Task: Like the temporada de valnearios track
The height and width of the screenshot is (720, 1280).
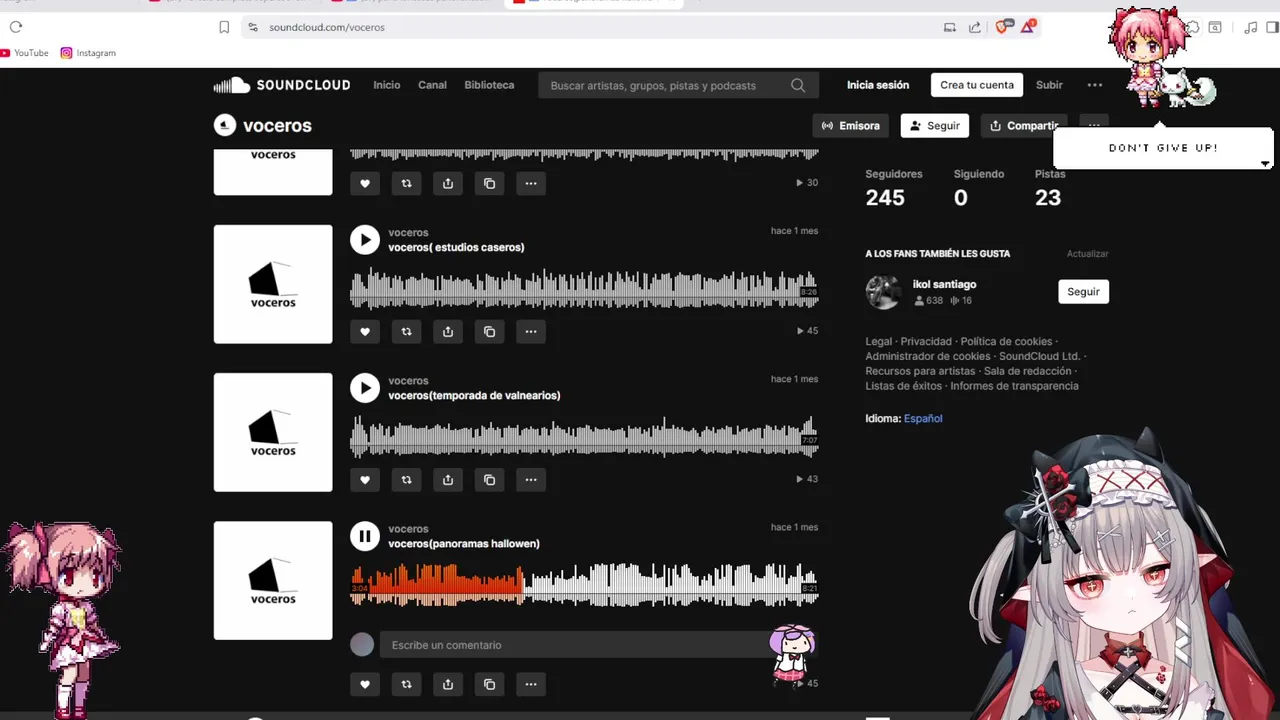Action: (365, 480)
